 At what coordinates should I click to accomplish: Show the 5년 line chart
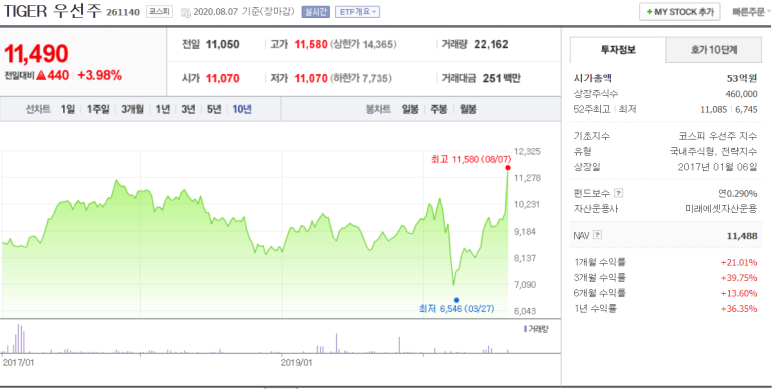(x=214, y=109)
